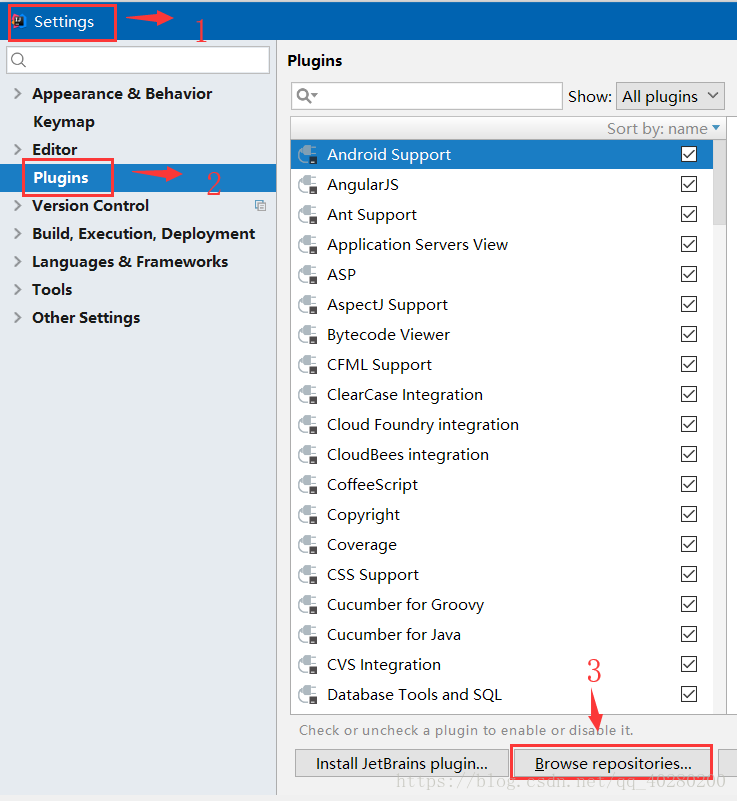Uncheck the Cucumber for Groovy plugin
Image resolution: width=737 pixels, height=801 pixels.
pyautogui.click(x=688, y=604)
